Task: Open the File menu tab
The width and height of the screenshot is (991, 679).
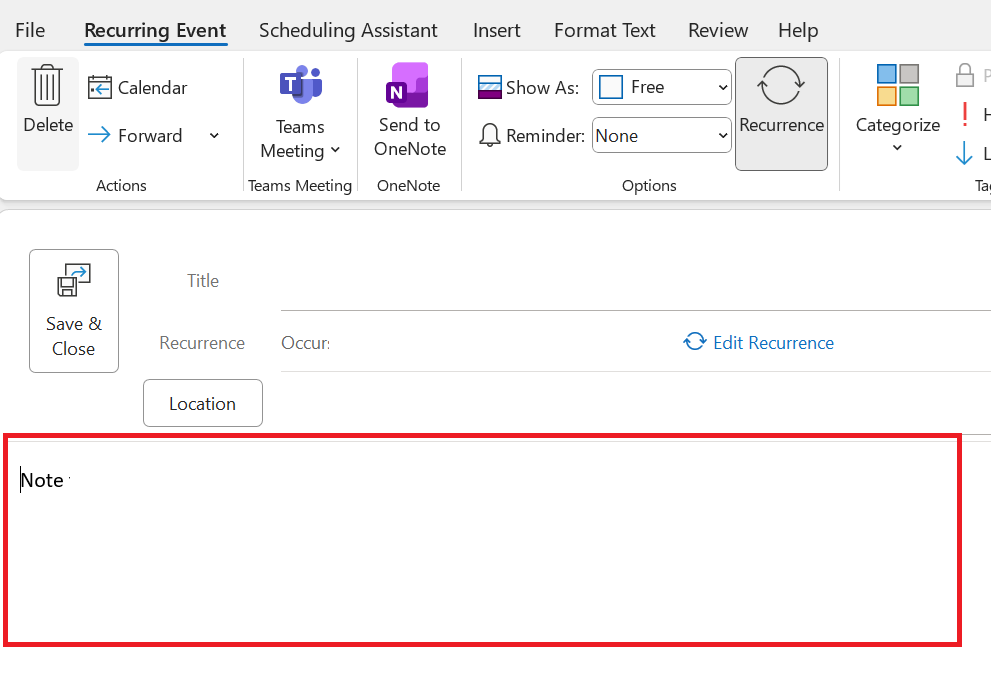Action: [30, 30]
